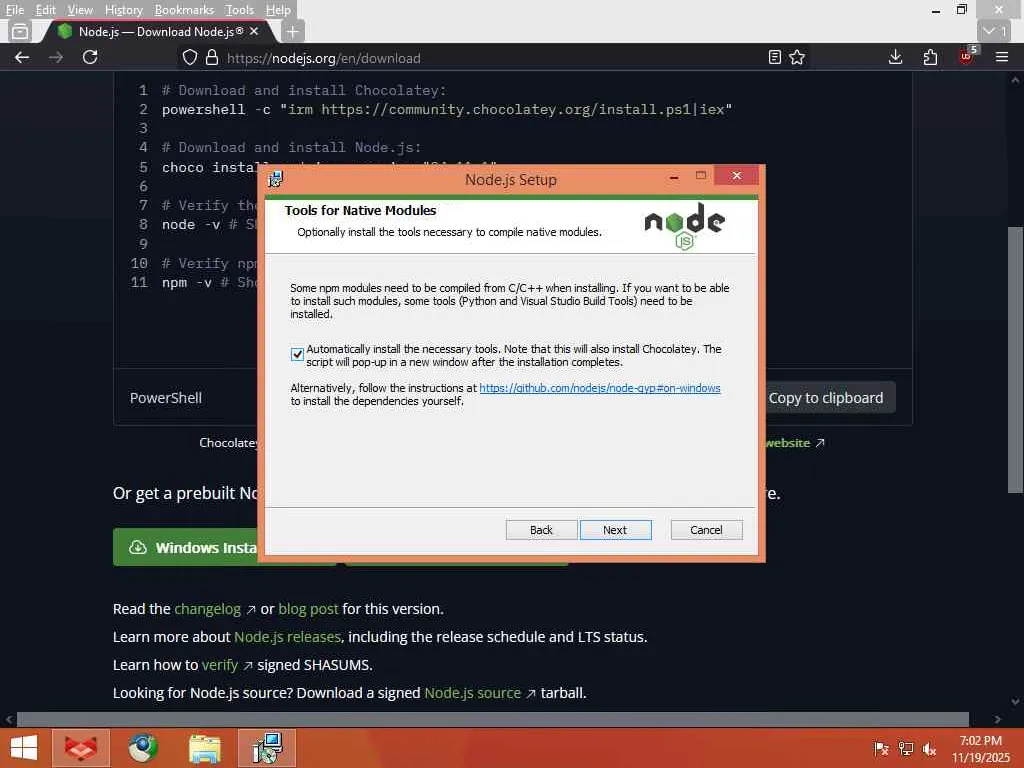This screenshot has width=1024, height=768.
Task: Open the File menu
Action: pyautogui.click(x=14, y=10)
